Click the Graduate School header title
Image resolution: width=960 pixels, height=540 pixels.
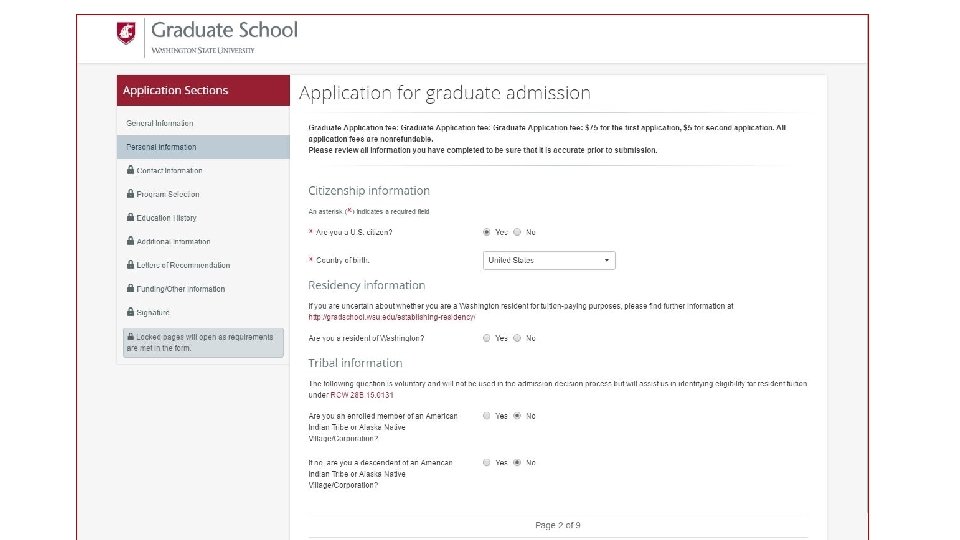click(224, 29)
